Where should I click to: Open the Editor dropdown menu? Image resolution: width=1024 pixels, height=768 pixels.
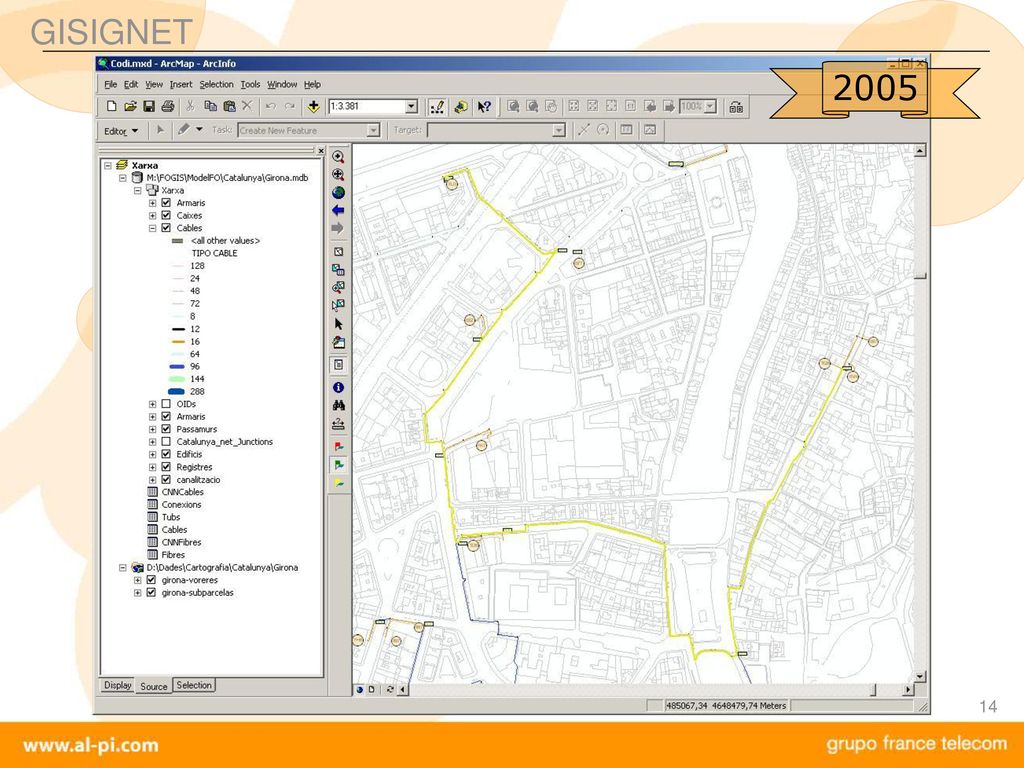click(x=121, y=131)
